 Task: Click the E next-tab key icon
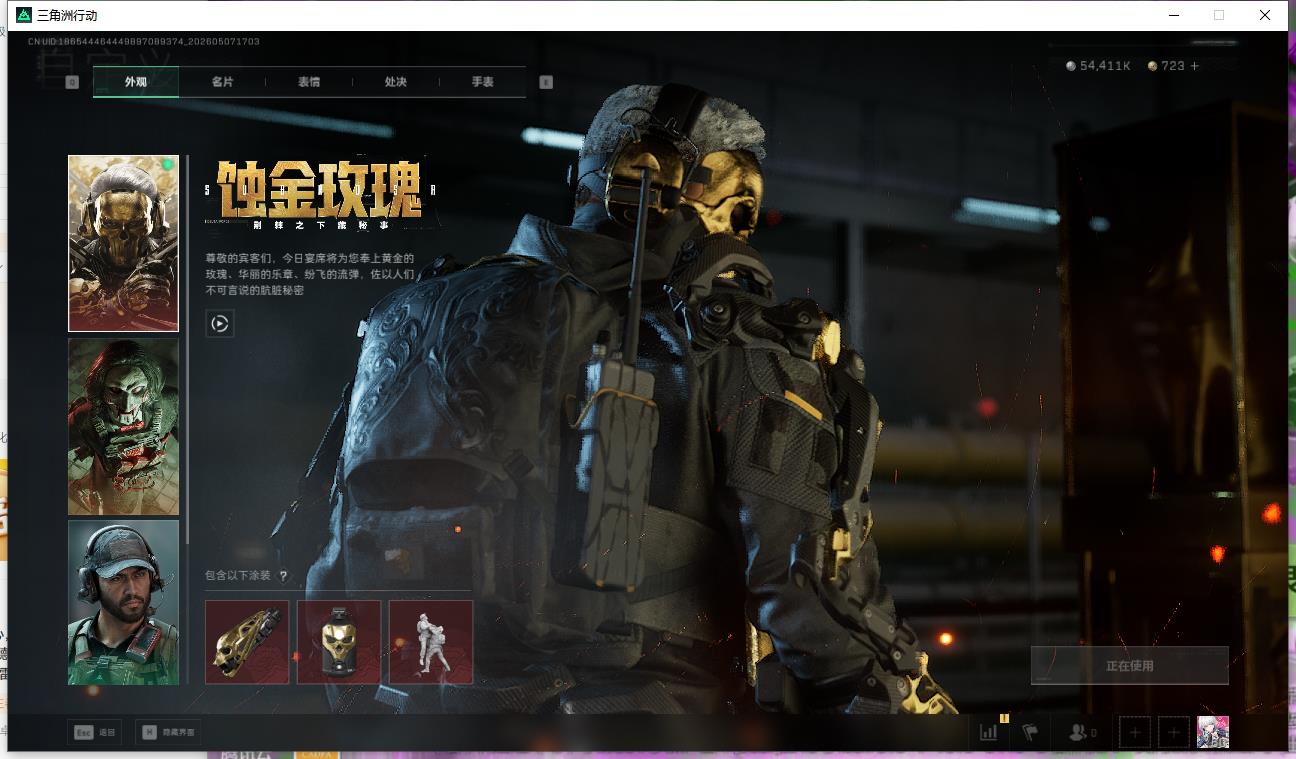tap(546, 82)
